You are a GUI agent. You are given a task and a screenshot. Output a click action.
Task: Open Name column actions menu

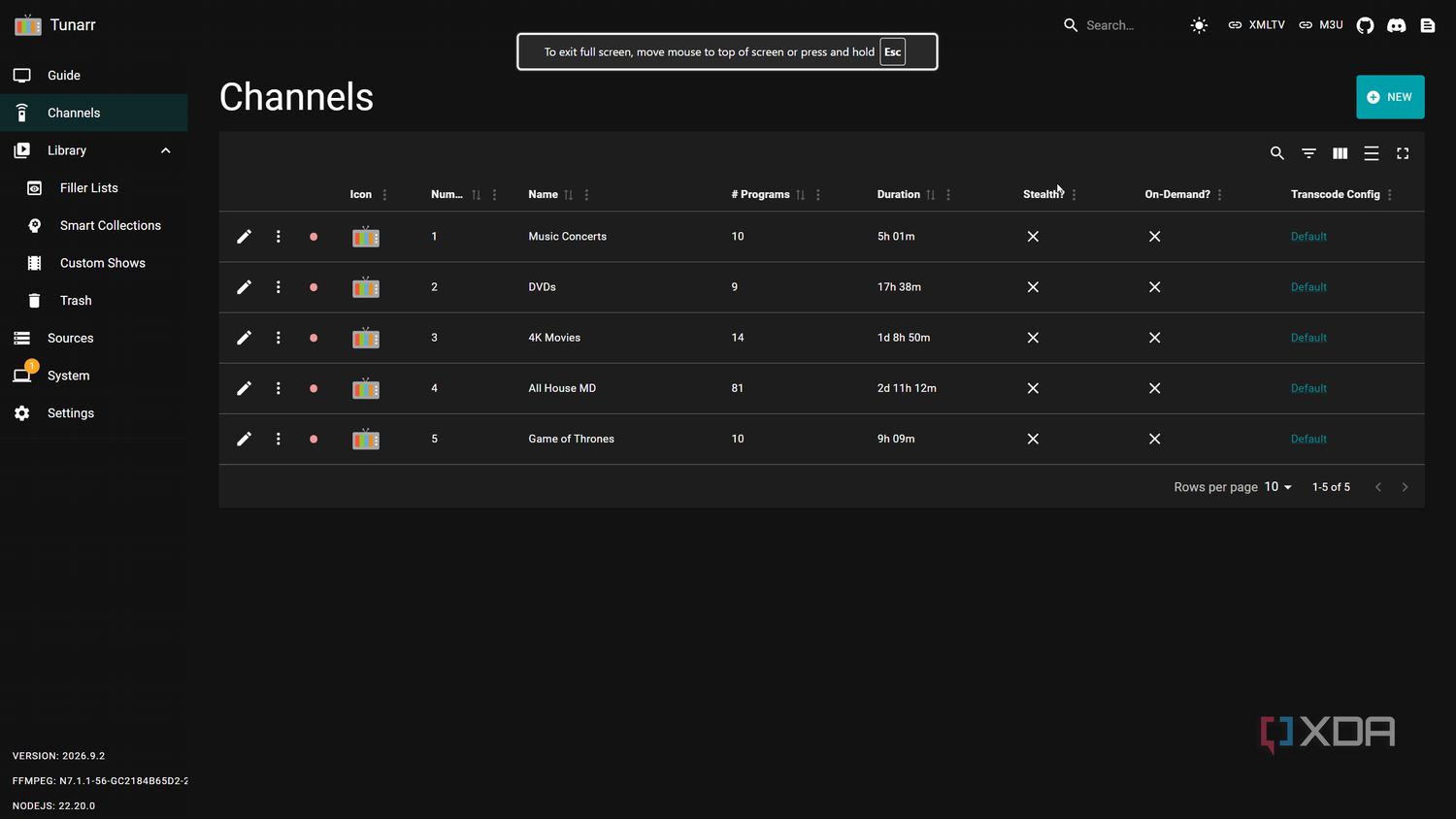pos(586,195)
